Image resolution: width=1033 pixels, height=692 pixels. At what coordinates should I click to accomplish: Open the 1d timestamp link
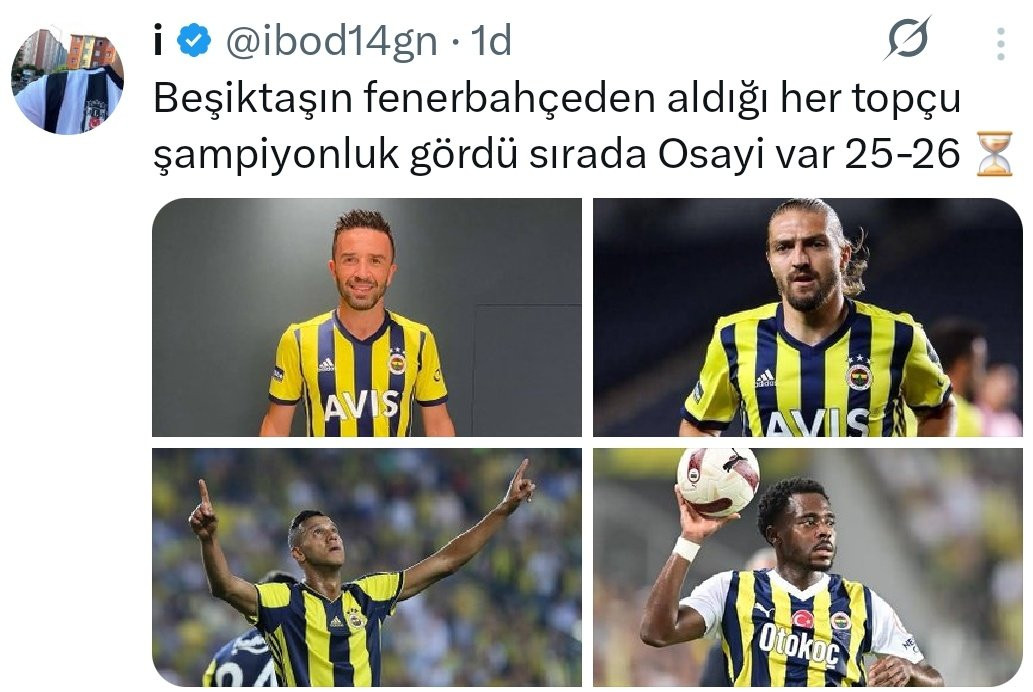[x=491, y=41]
